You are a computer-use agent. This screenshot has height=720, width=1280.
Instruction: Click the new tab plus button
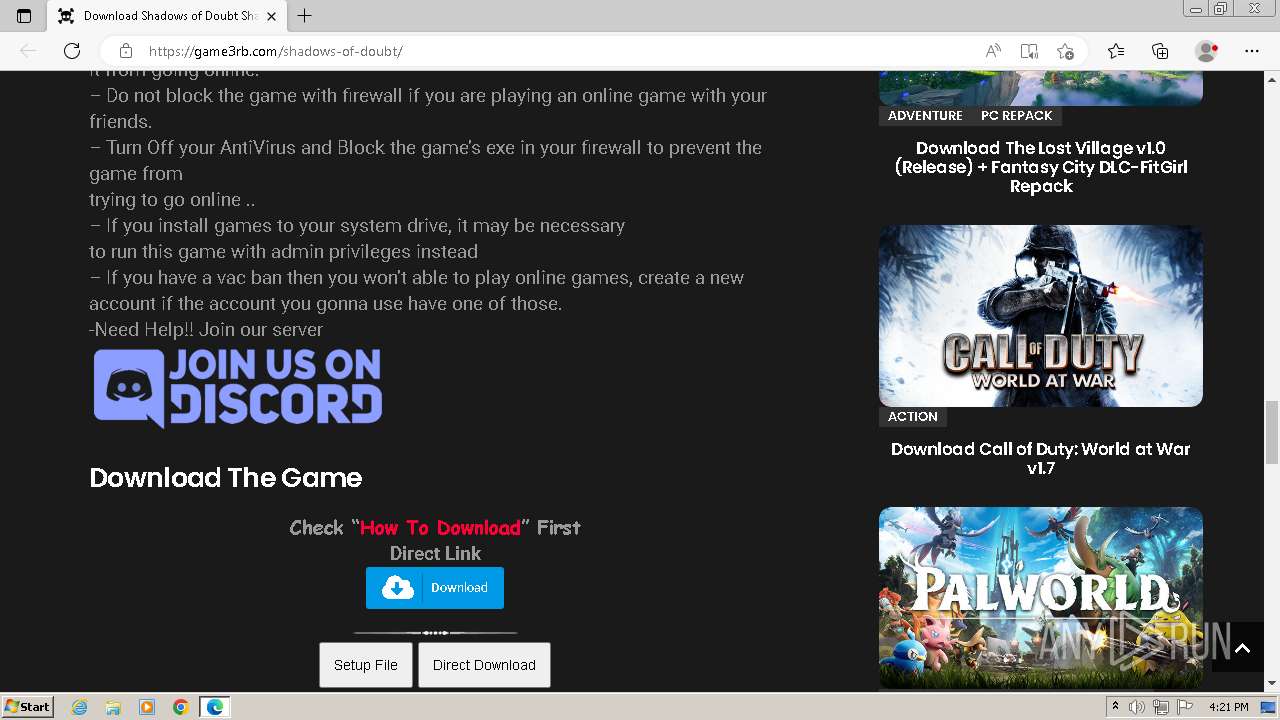[x=305, y=16]
